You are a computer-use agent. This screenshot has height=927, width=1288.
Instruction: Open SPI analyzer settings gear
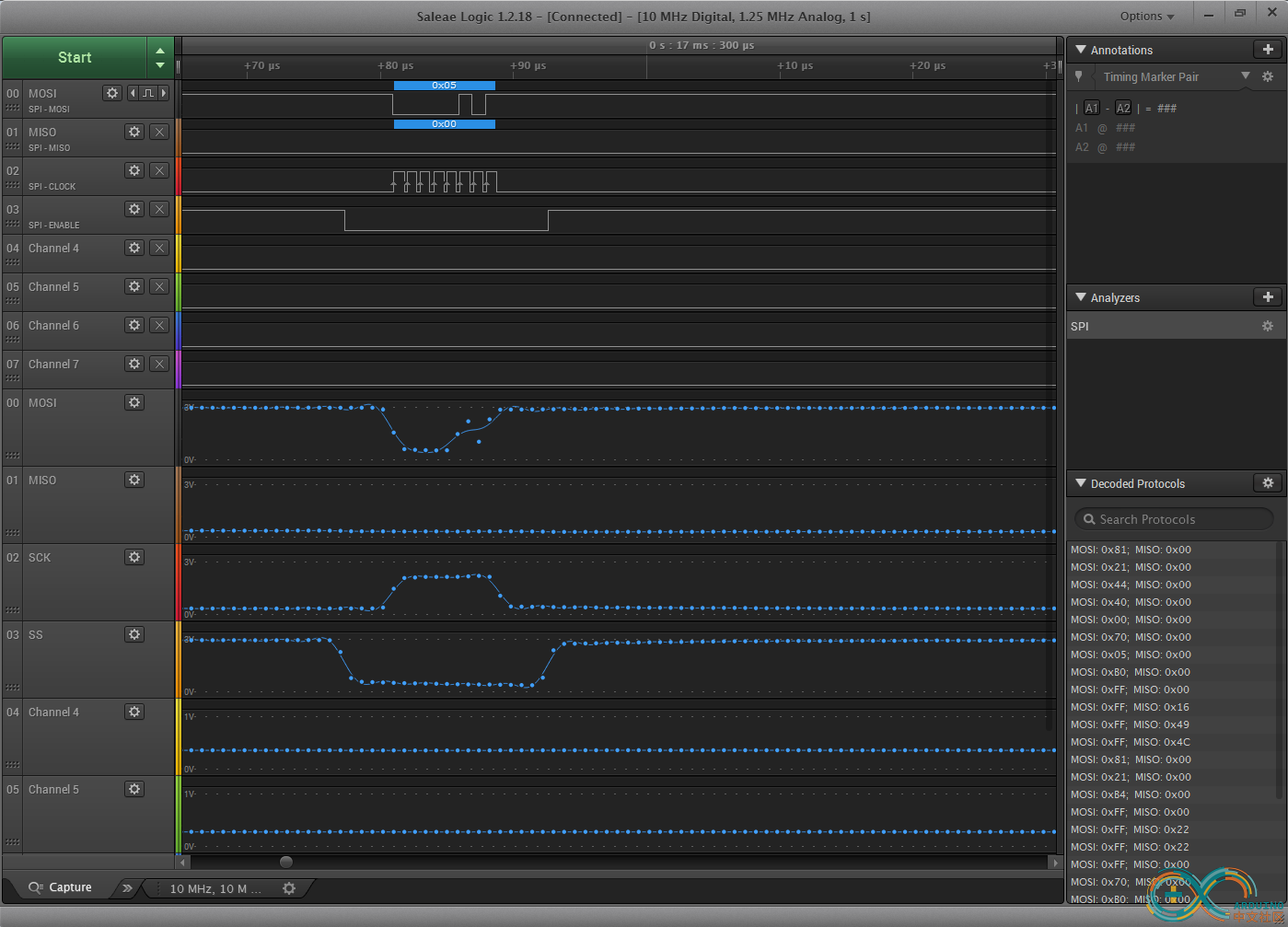tap(1268, 326)
